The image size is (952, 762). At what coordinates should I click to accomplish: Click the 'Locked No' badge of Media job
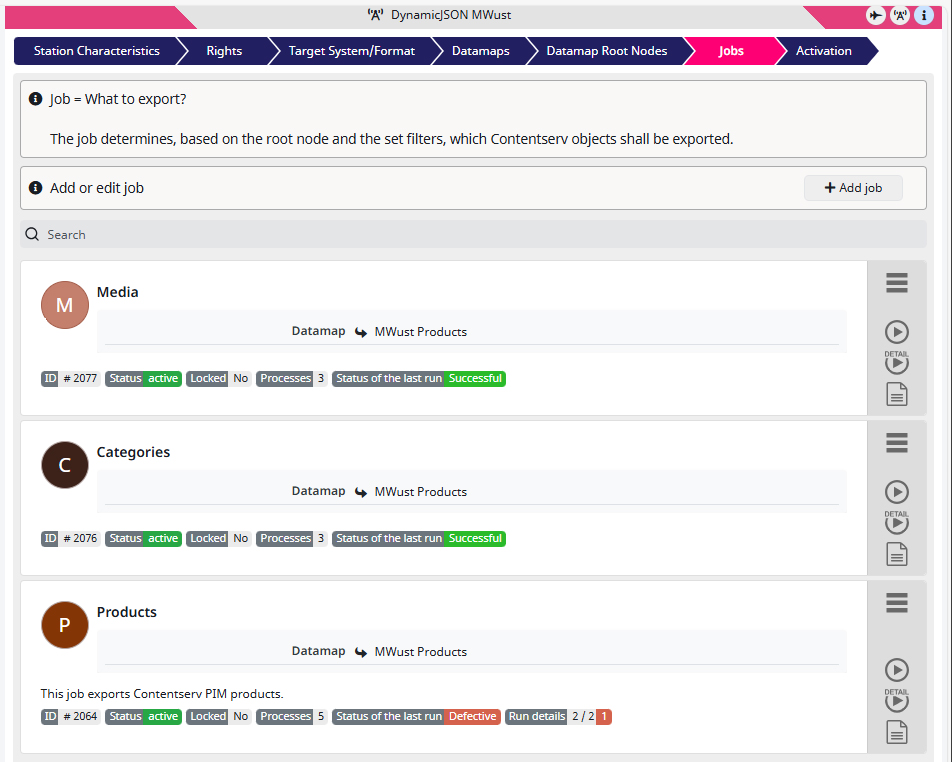(219, 378)
